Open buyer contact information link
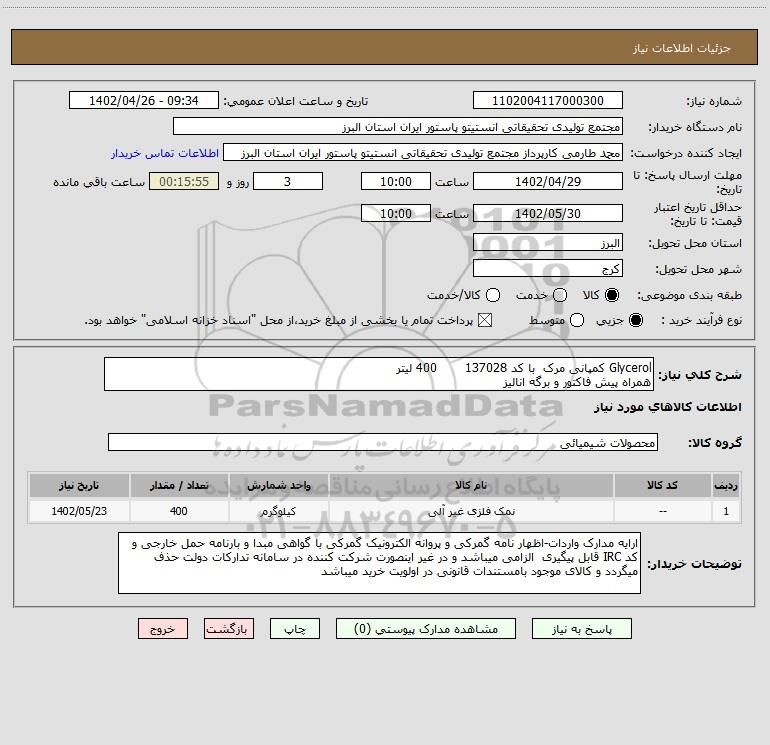This screenshot has height=745, width=770. pos(165,153)
